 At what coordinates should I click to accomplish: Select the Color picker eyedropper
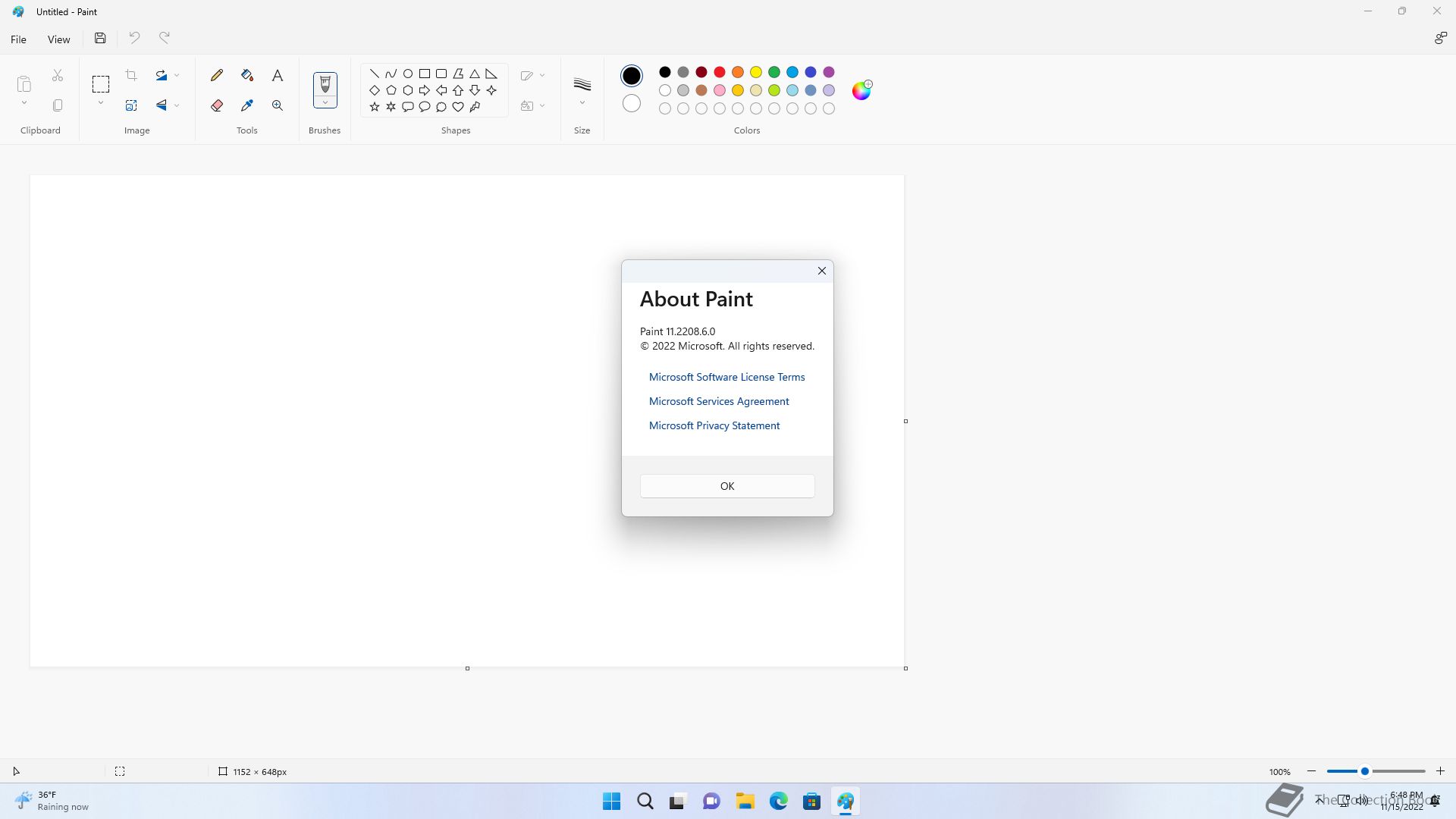coord(247,105)
